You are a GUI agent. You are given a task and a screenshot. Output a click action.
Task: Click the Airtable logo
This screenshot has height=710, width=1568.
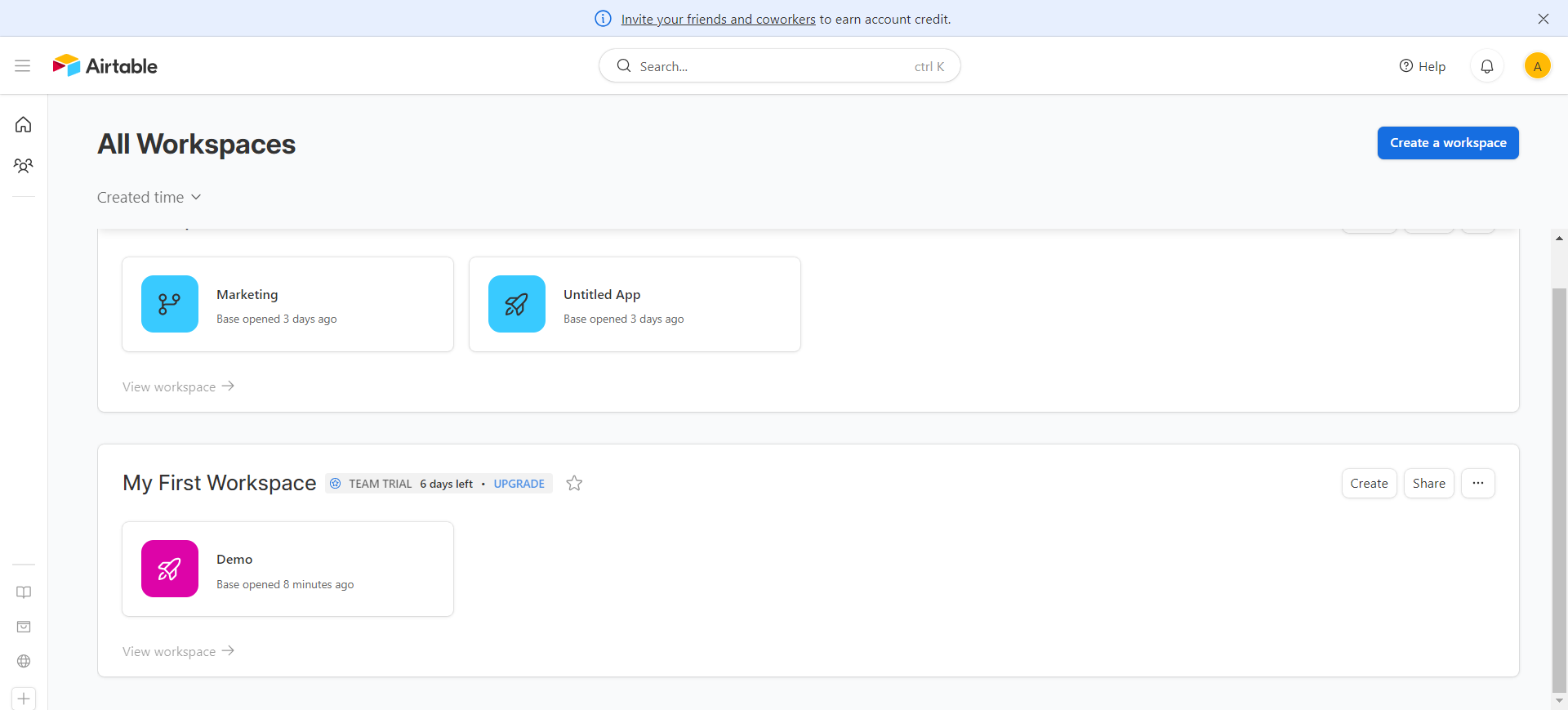tap(105, 66)
